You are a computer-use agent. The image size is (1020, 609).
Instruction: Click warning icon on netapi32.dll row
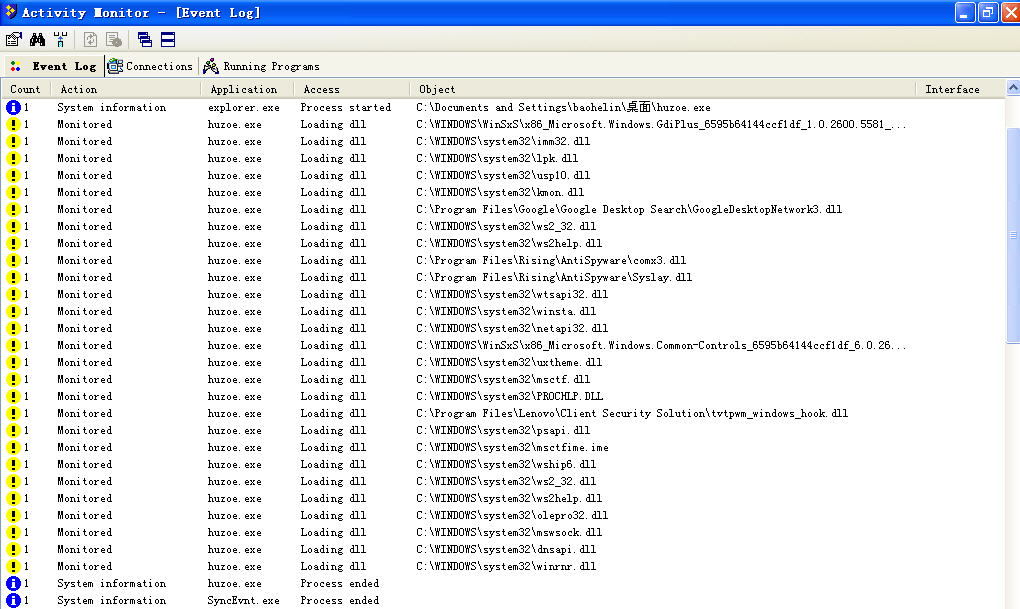tap(13, 329)
